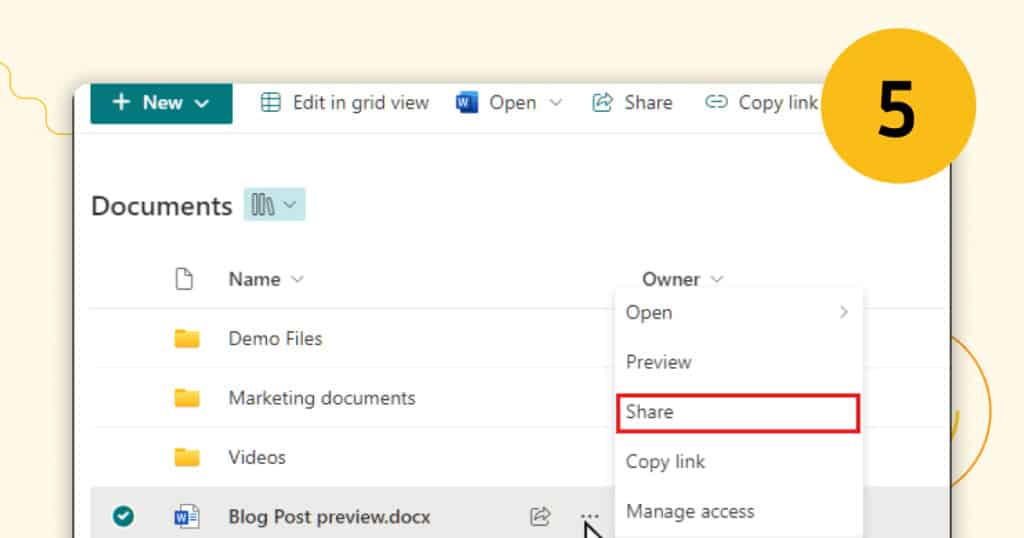The height and width of the screenshot is (538, 1024).
Task: Click the Edit in grid view icon
Action: click(x=270, y=103)
